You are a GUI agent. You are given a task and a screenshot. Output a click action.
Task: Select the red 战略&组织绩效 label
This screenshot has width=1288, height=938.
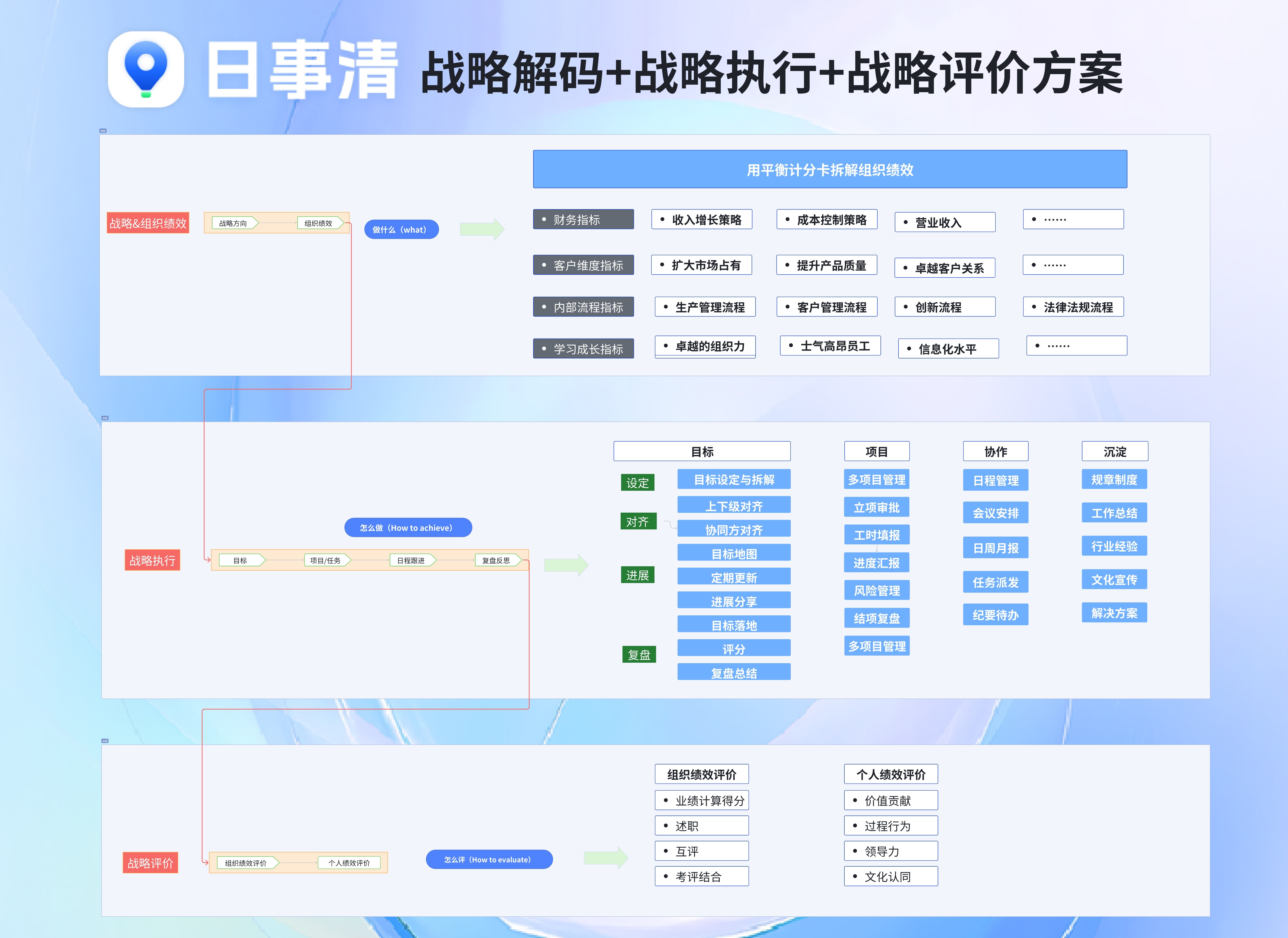(148, 223)
